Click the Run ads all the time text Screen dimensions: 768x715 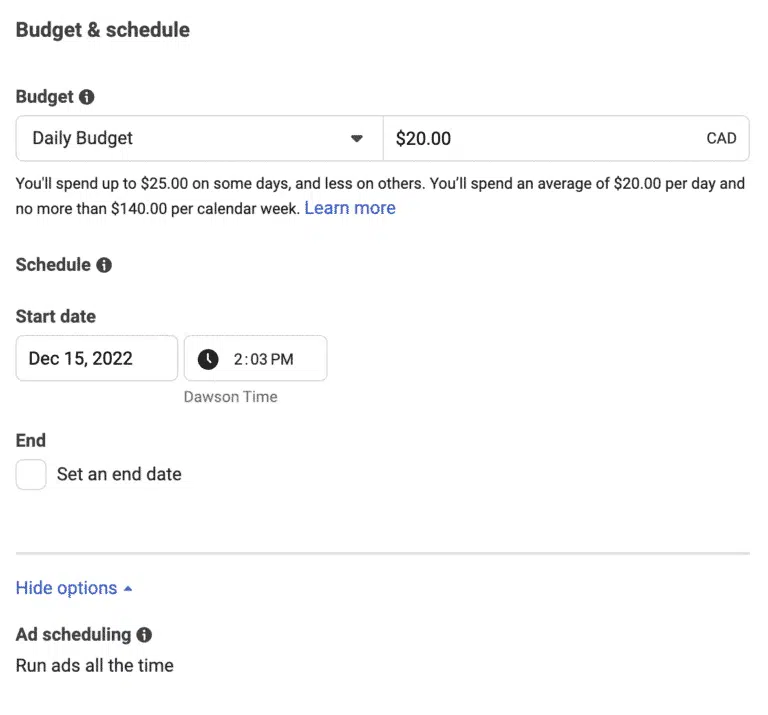coord(95,665)
